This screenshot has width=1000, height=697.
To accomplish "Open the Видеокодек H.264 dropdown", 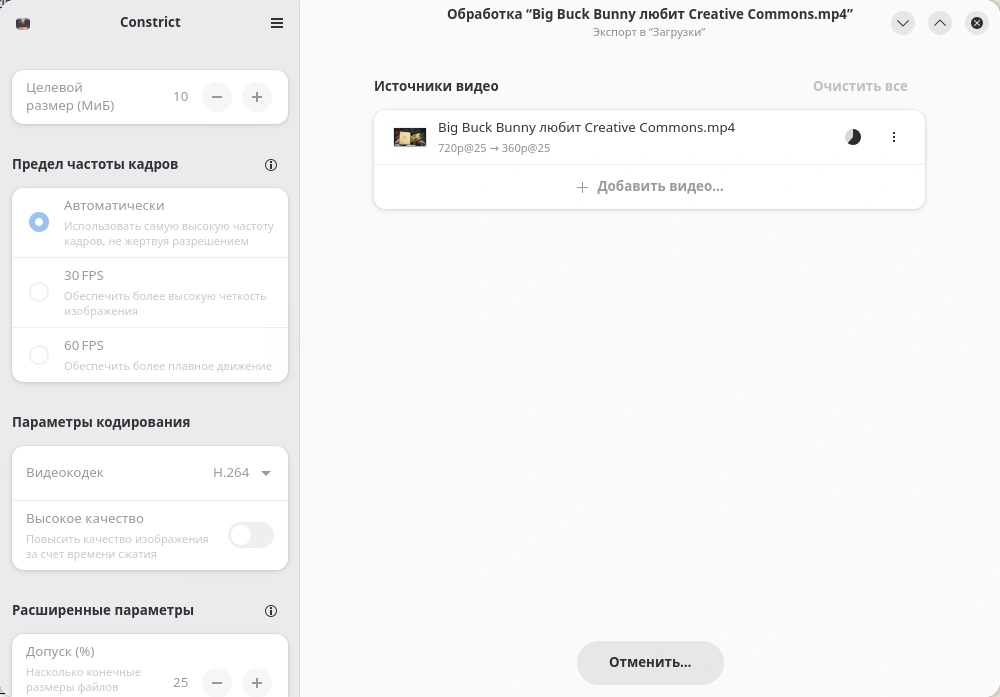I will point(242,473).
